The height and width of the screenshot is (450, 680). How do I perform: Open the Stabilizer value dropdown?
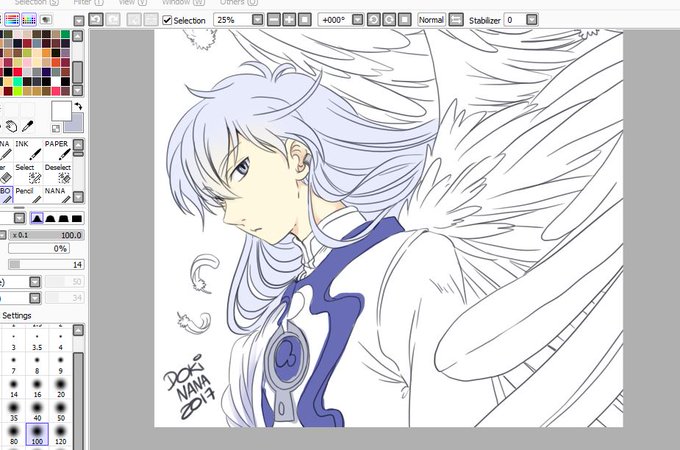pos(532,20)
